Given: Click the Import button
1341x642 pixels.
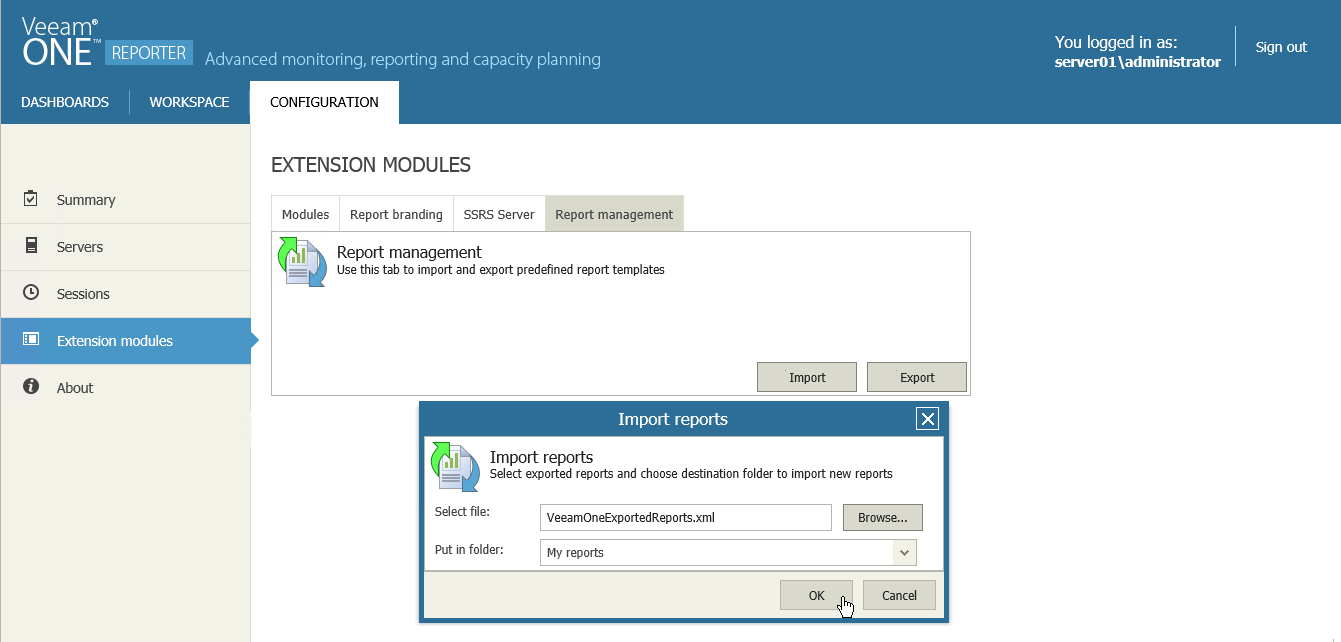Looking at the screenshot, I should coord(807,377).
